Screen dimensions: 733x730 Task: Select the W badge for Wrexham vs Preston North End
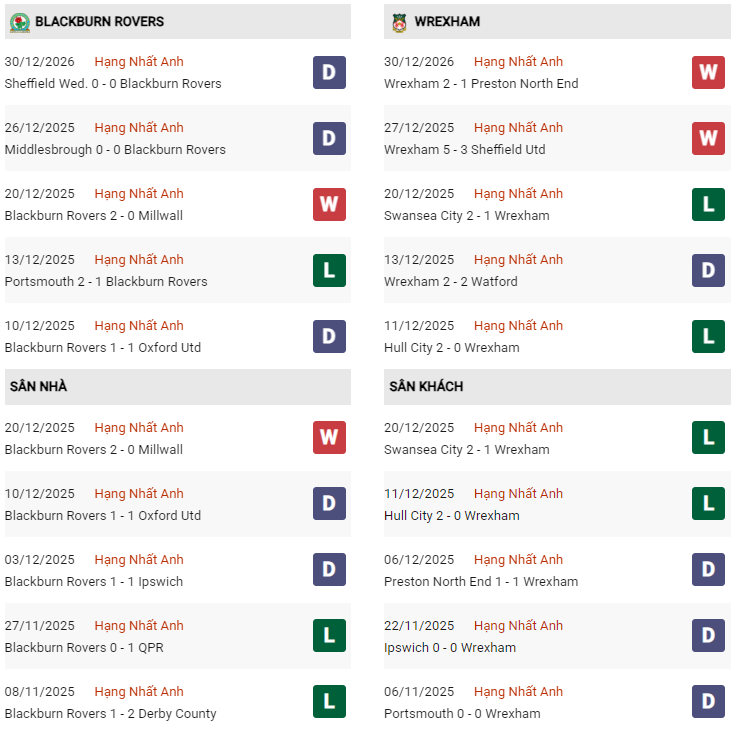(708, 72)
